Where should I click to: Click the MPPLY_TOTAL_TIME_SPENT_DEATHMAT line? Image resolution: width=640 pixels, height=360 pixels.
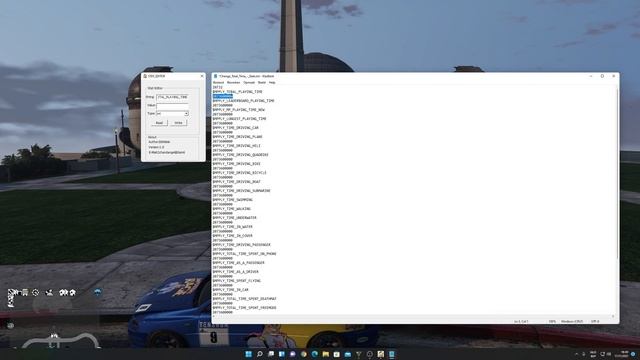tap(244, 299)
